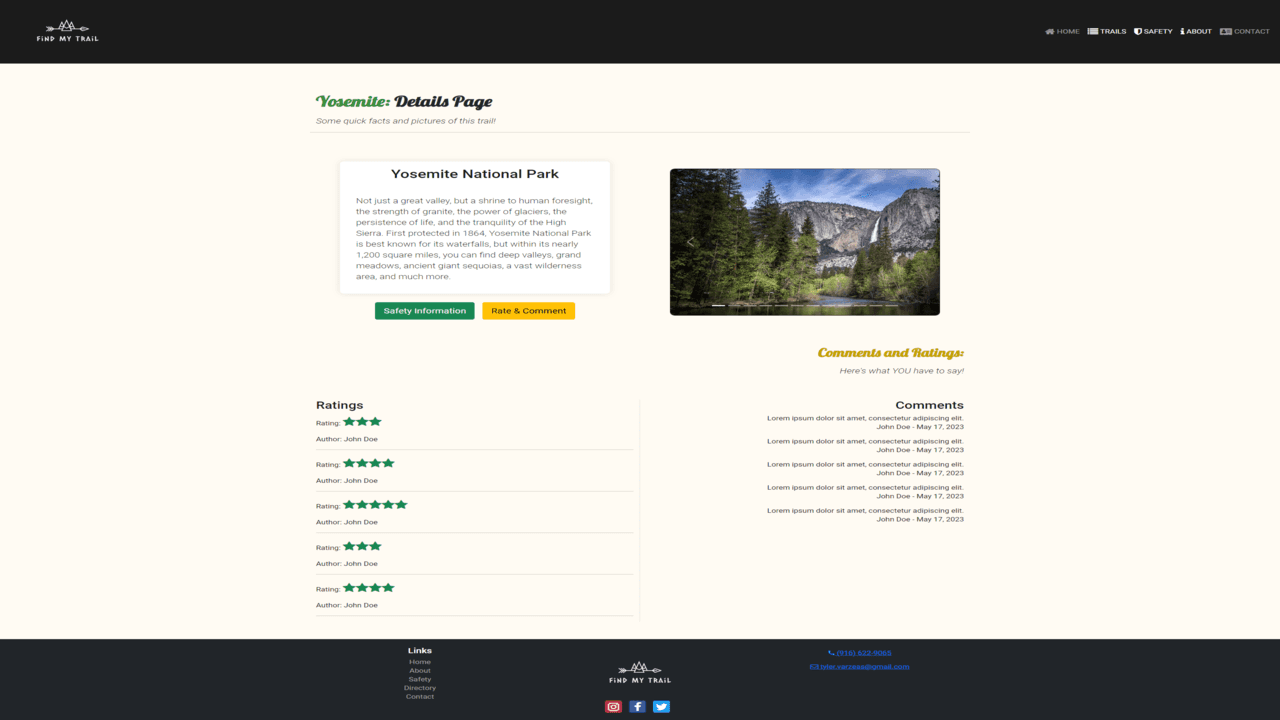Open the Twitter icon in footer
The image size is (1280, 720).
661,707
